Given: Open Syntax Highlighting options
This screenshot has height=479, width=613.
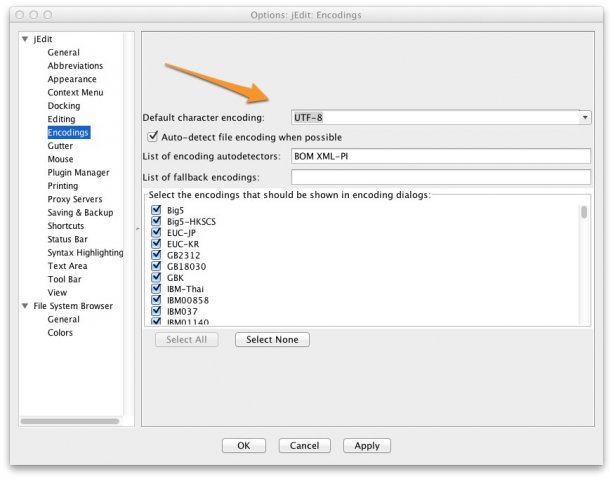Looking at the screenshot, I should click(85, 253).
